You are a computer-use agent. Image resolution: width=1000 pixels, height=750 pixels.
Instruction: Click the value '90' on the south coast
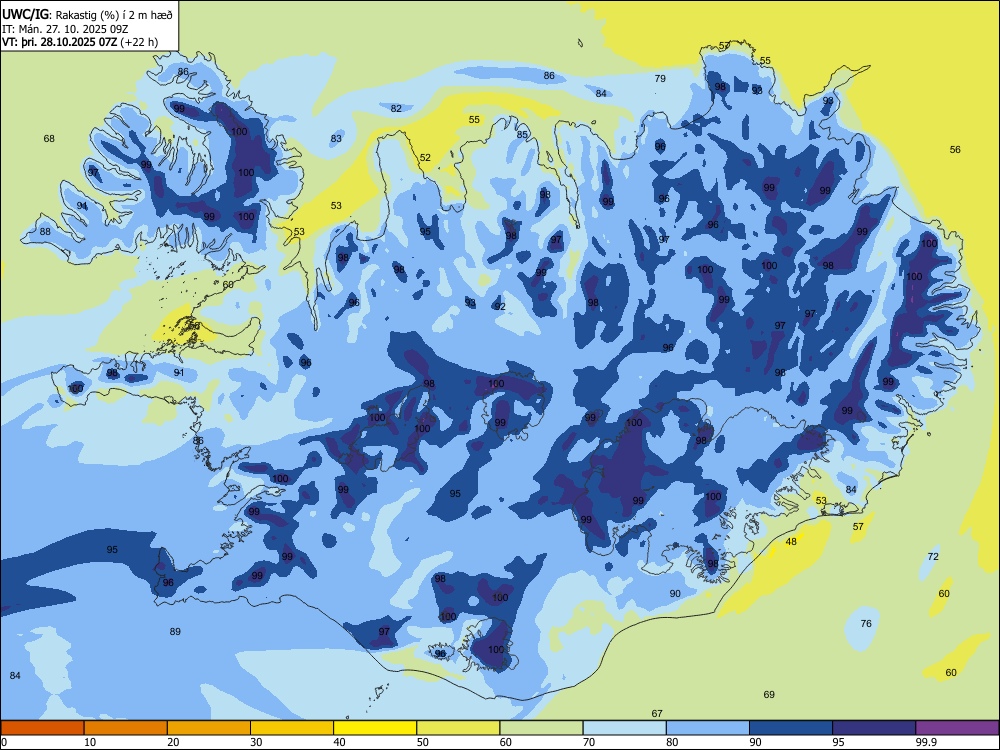pos(675,593)
